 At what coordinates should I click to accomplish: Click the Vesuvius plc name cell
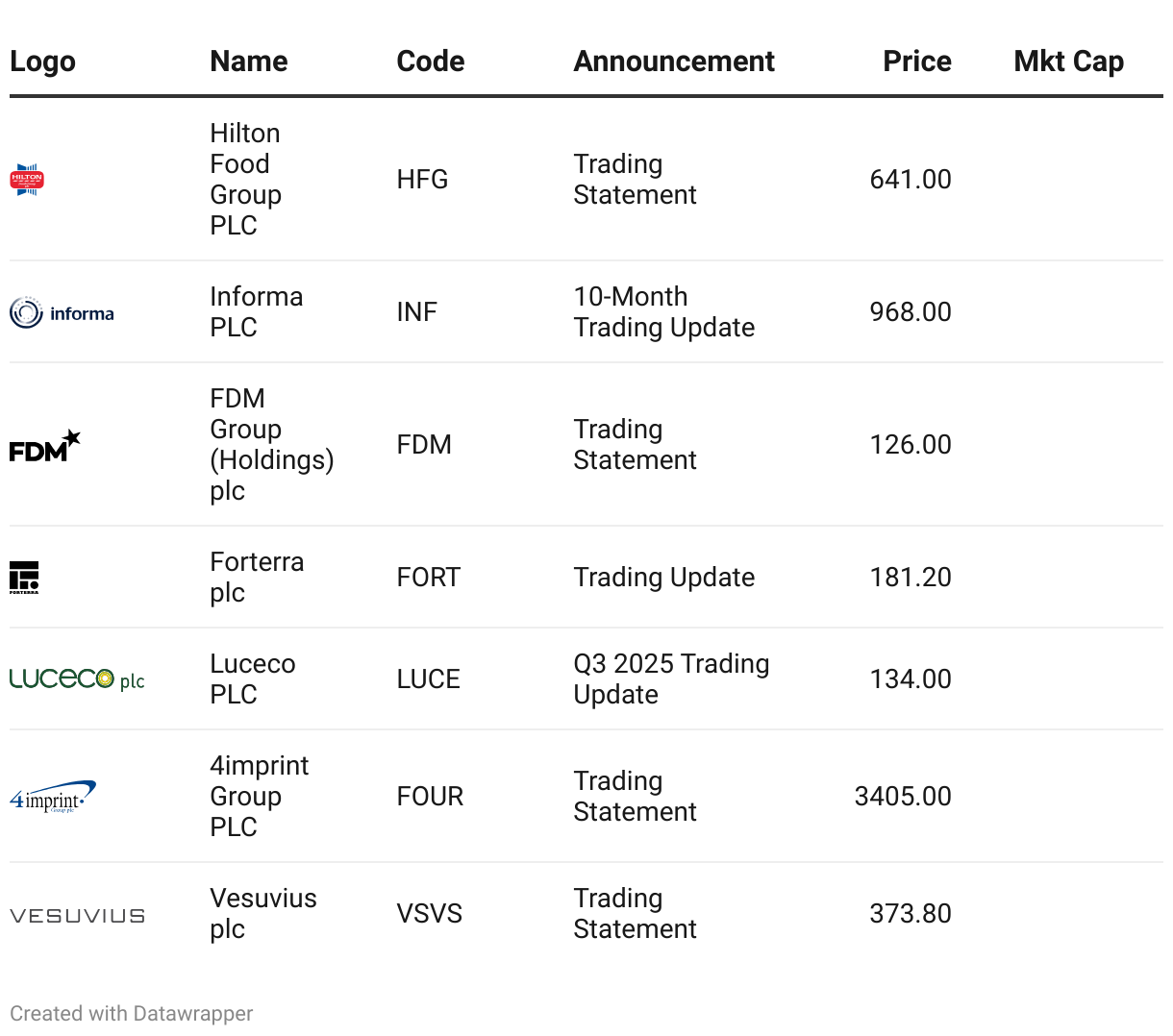click(262, 914)
